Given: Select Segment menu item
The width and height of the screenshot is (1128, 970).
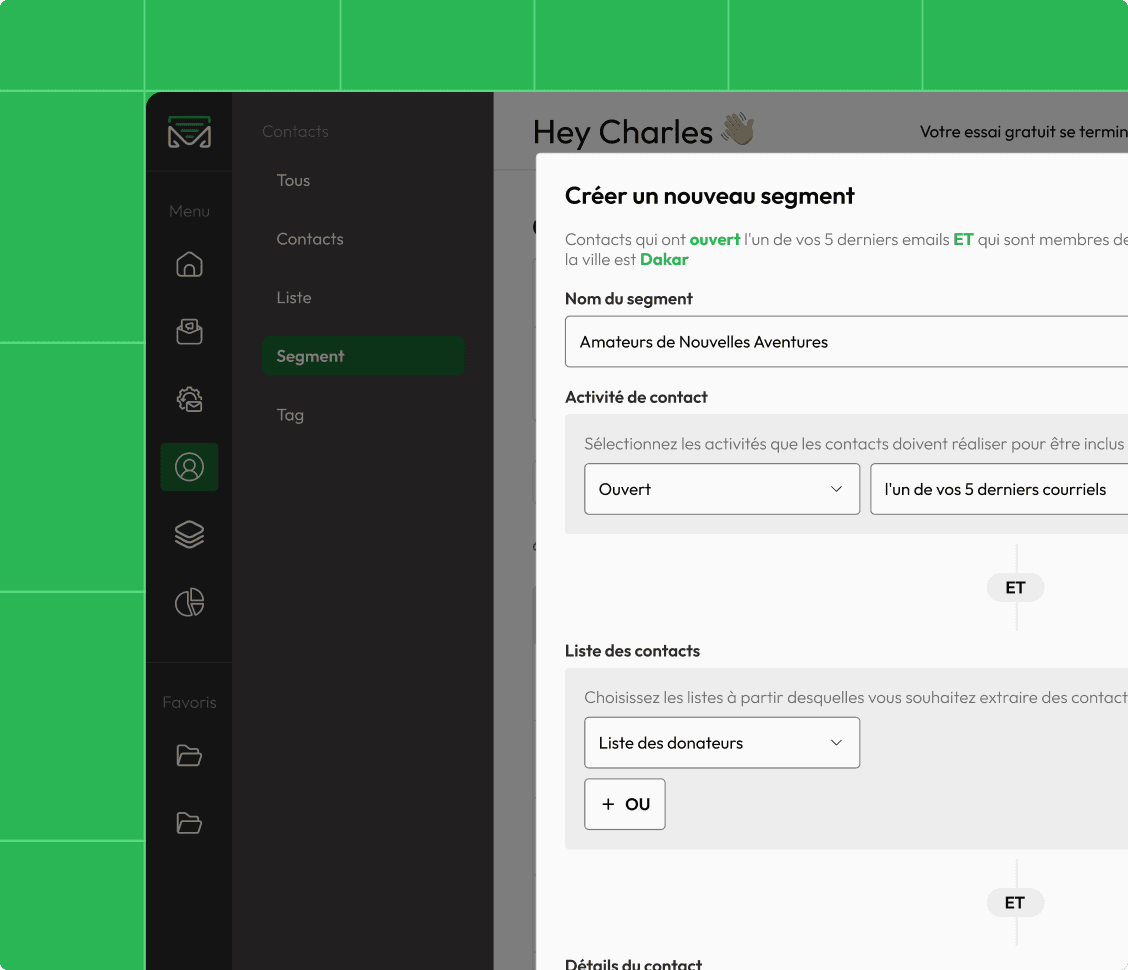Looking at the screenshot, I should (363, 356).
